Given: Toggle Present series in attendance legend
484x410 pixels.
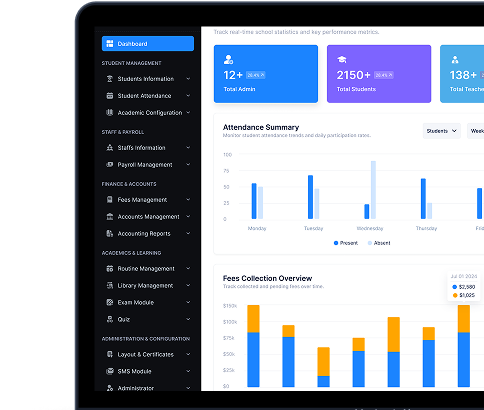Looking at the screenshot, I should pos(346,243).
